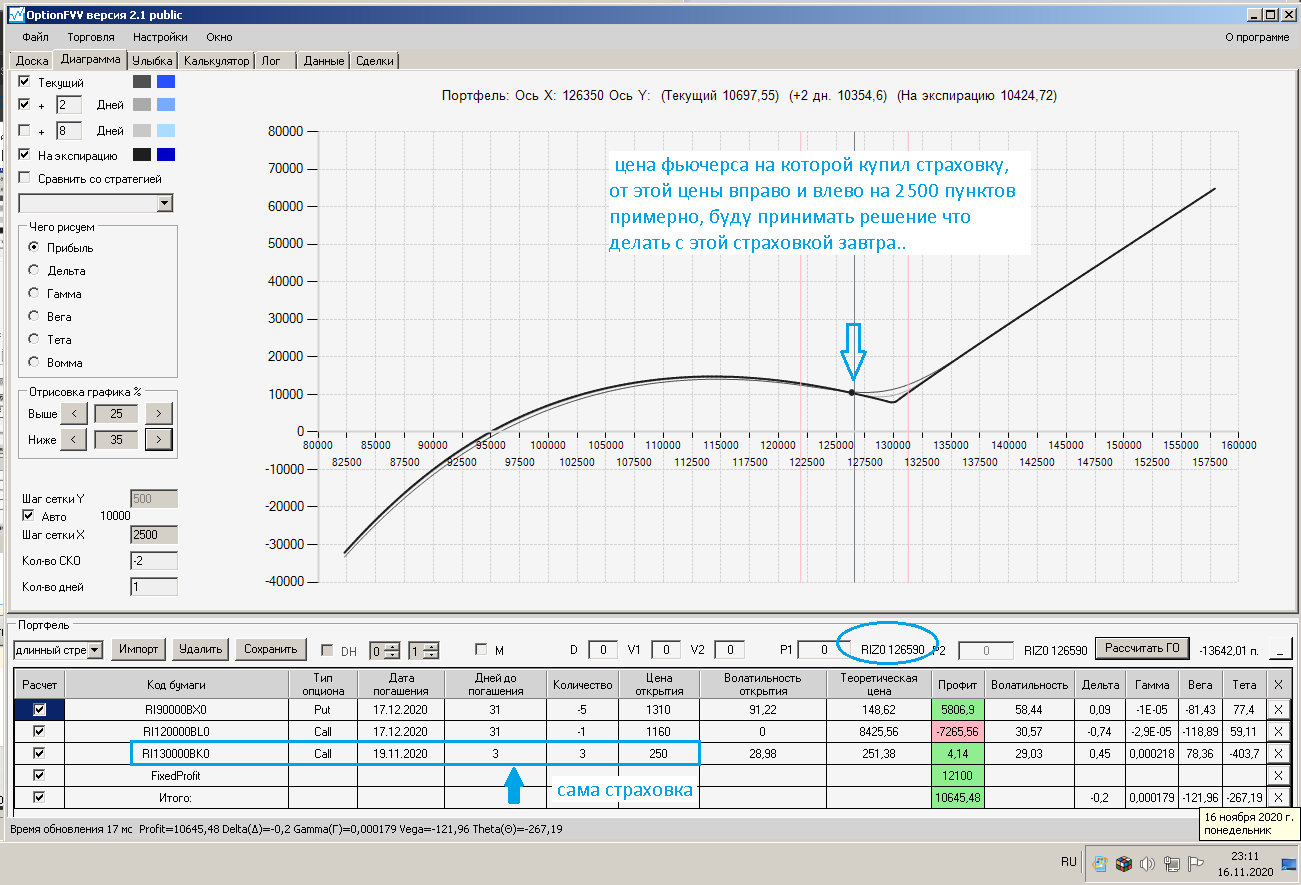
Task: Click the second DH spinner showing 1
Action: [x=423, y=650]
